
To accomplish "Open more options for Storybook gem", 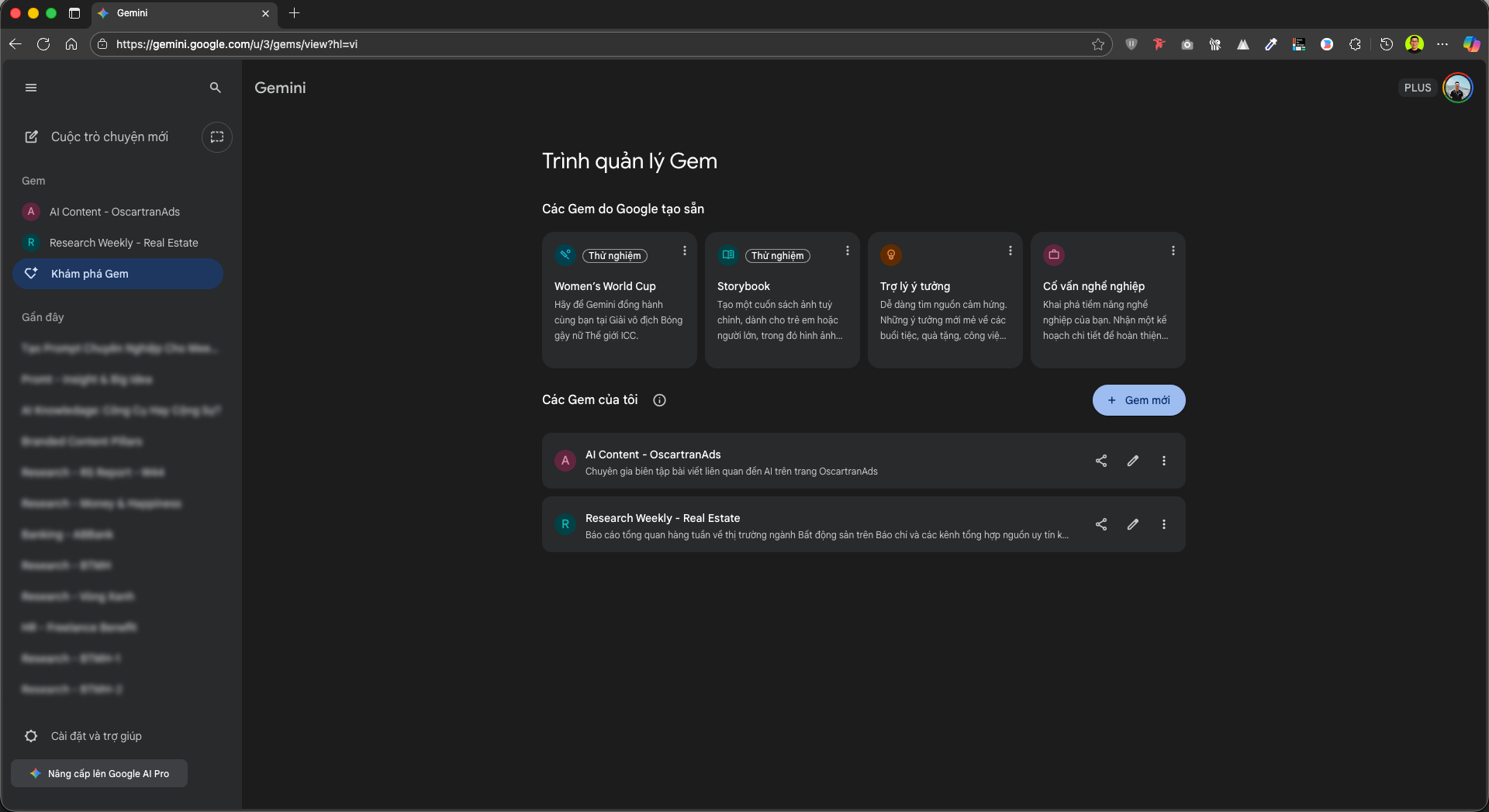I will 847,251.
